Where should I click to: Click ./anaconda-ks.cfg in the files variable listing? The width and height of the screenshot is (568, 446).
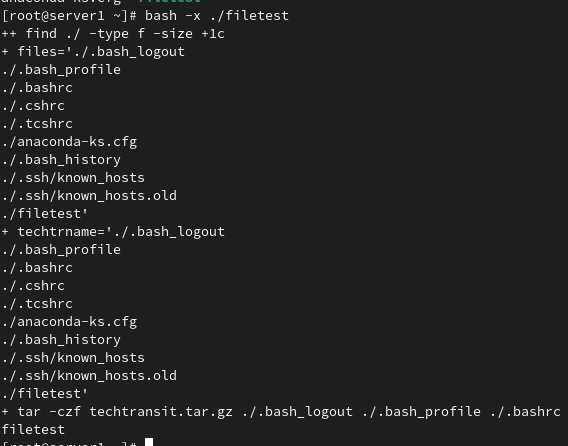coord(69,142)
